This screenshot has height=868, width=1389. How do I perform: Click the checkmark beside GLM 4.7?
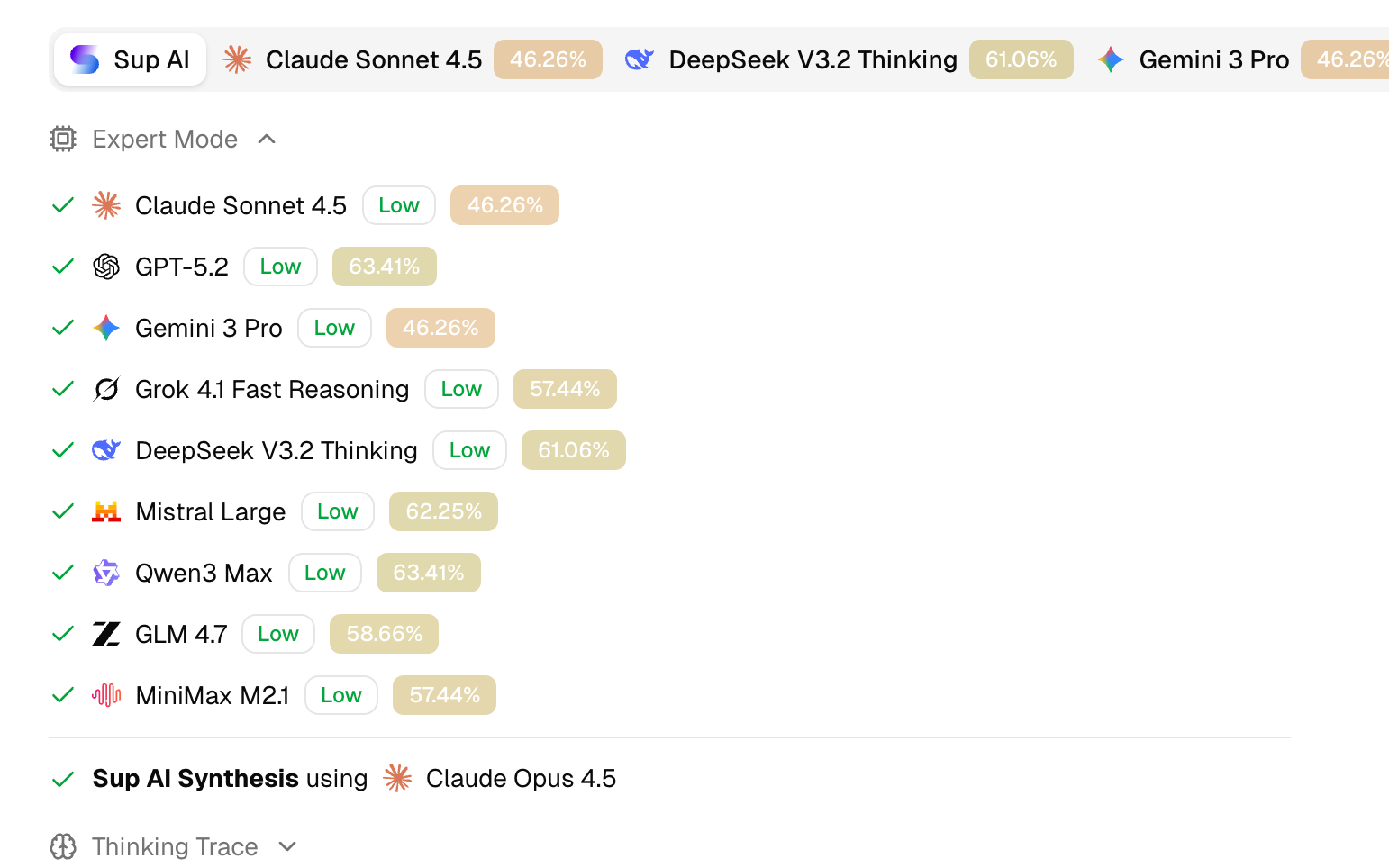(x=63, y=634)
